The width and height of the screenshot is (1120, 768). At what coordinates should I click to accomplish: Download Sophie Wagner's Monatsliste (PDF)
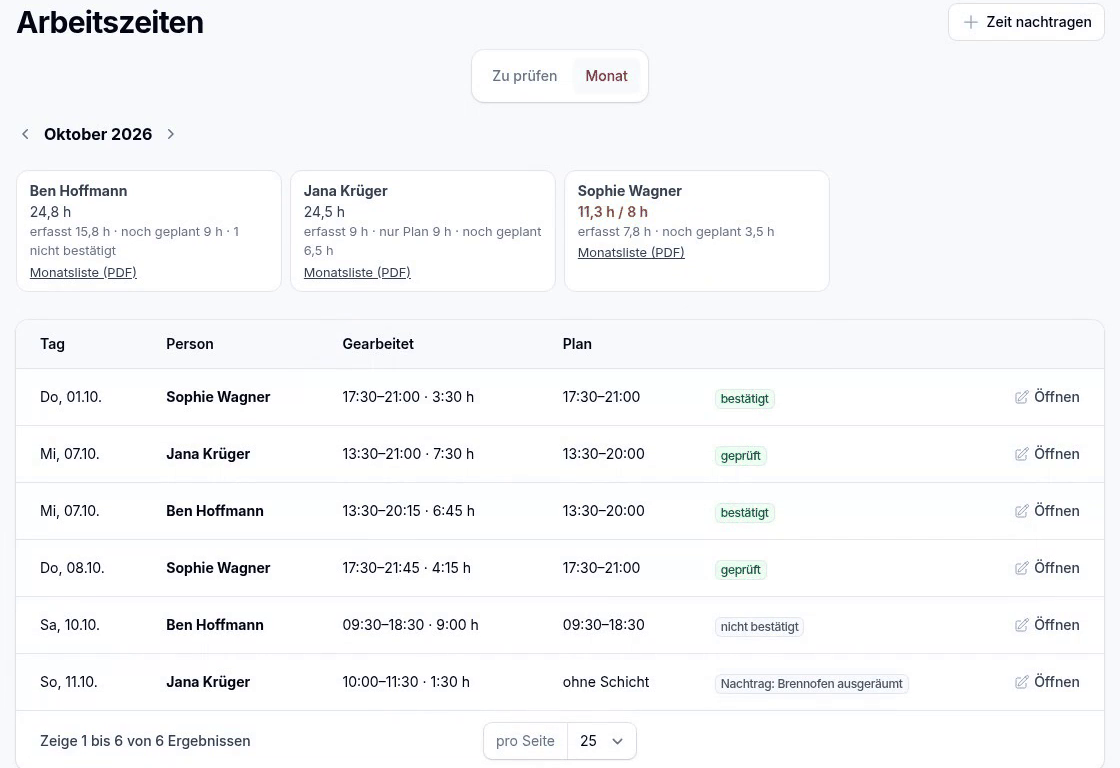click(x=631, y=252)
